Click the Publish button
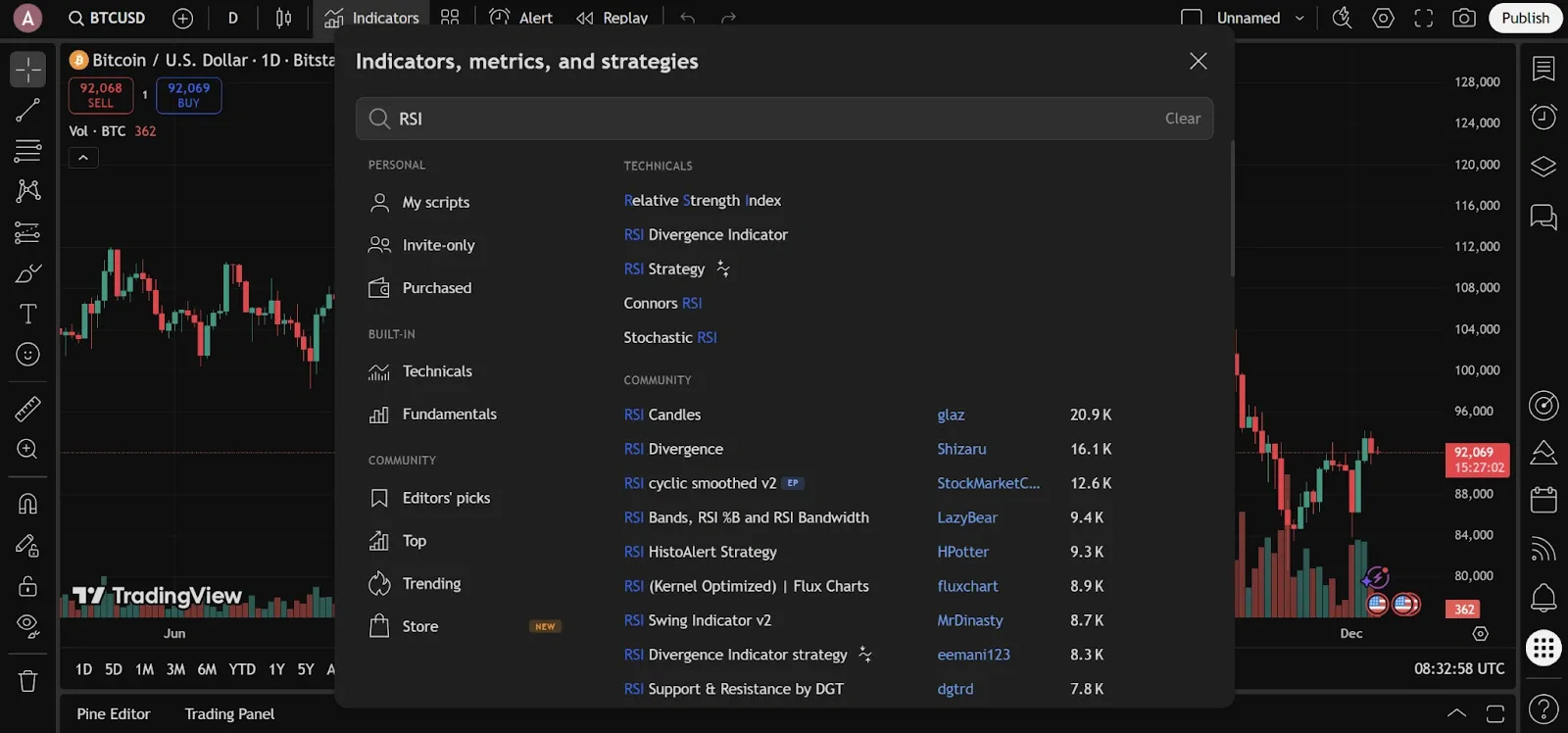Screen dimensions: 1568x733 click(1525, 18)
